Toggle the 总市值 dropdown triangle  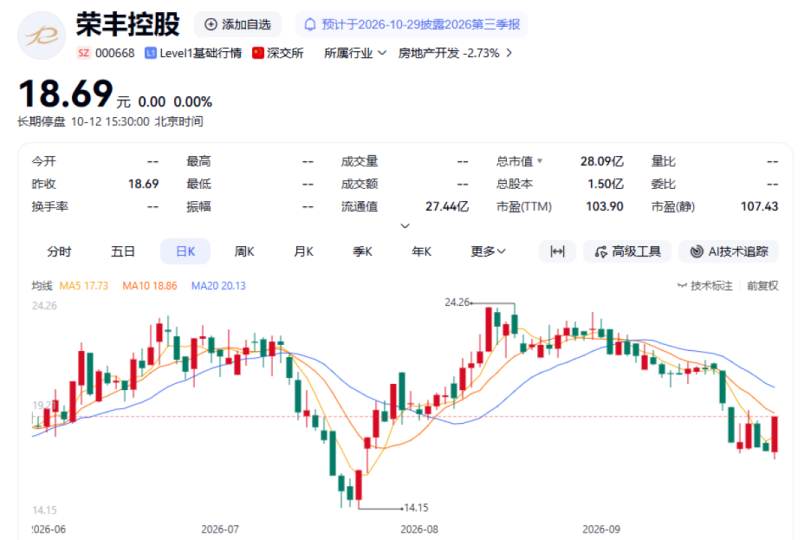click(539, 162)
